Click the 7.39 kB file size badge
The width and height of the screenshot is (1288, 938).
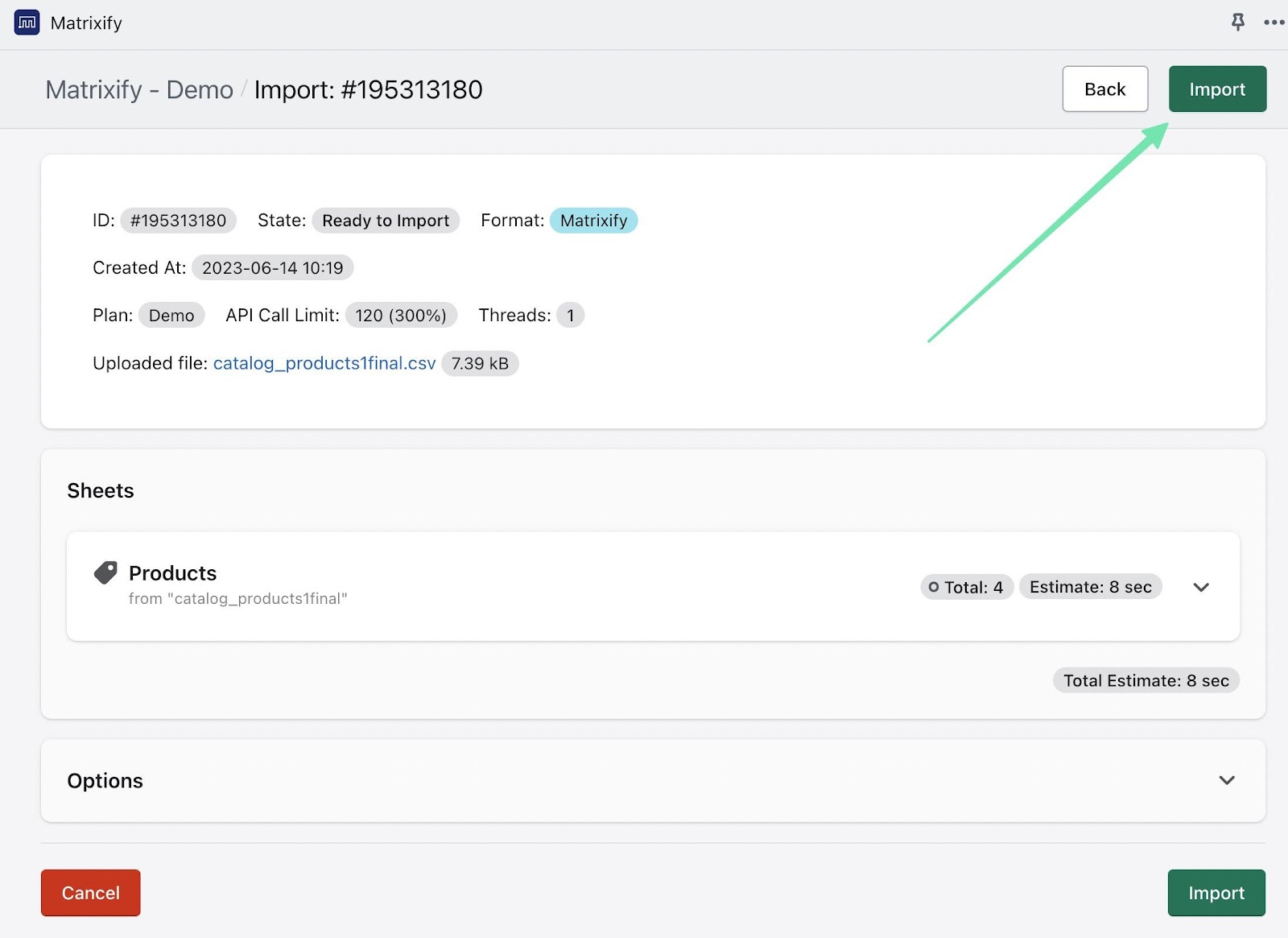(480, 363)
